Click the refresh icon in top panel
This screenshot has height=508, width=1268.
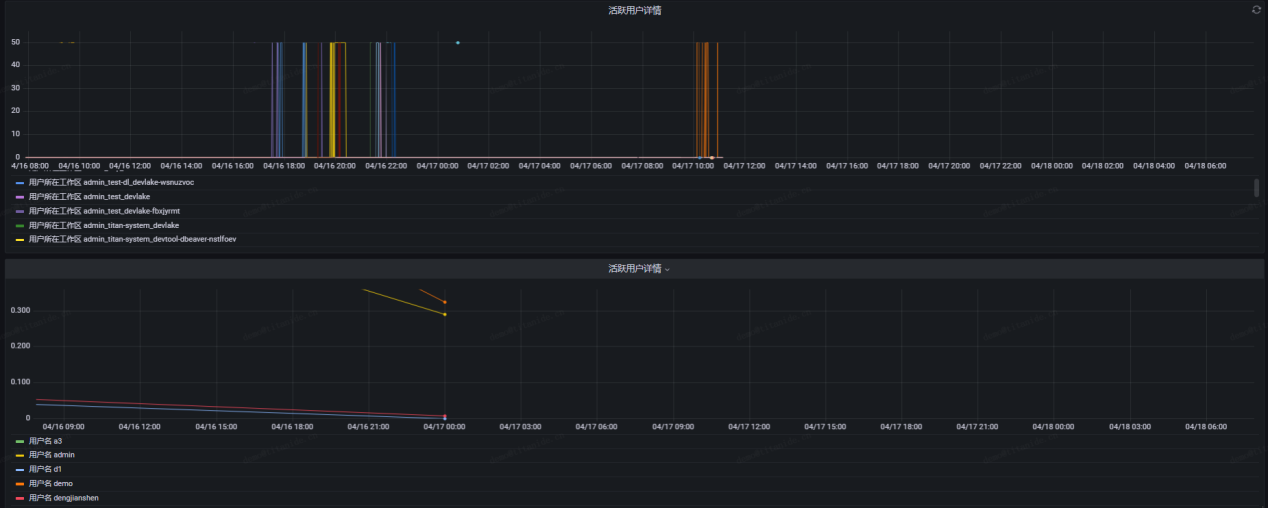(x=1256, y=10)
